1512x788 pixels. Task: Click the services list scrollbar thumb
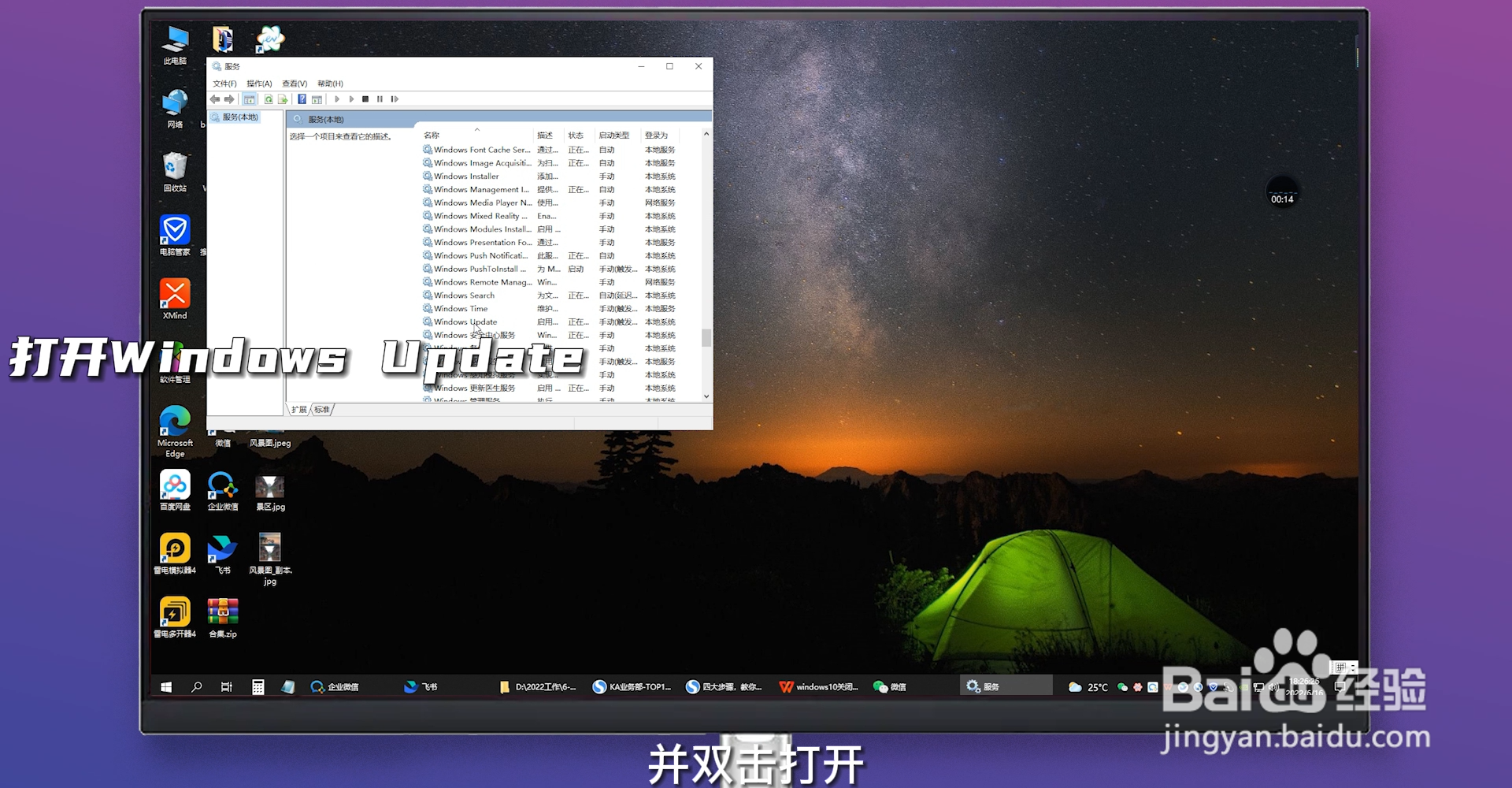(x=706, y=337)
